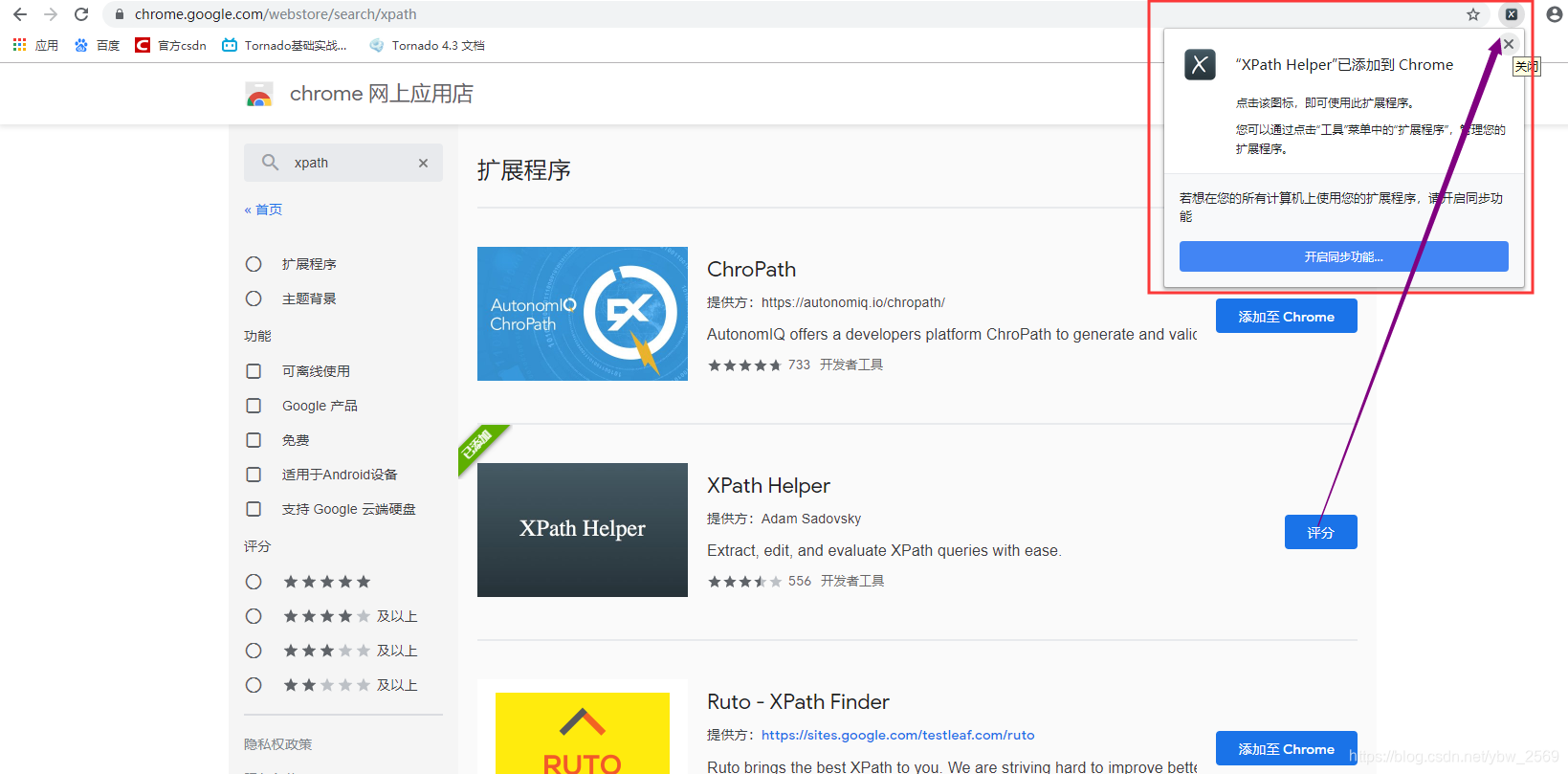The height and width of the screenshot is (774, 1568).
Task: Click the lock icon in the address bar
Action: point(120,14)
